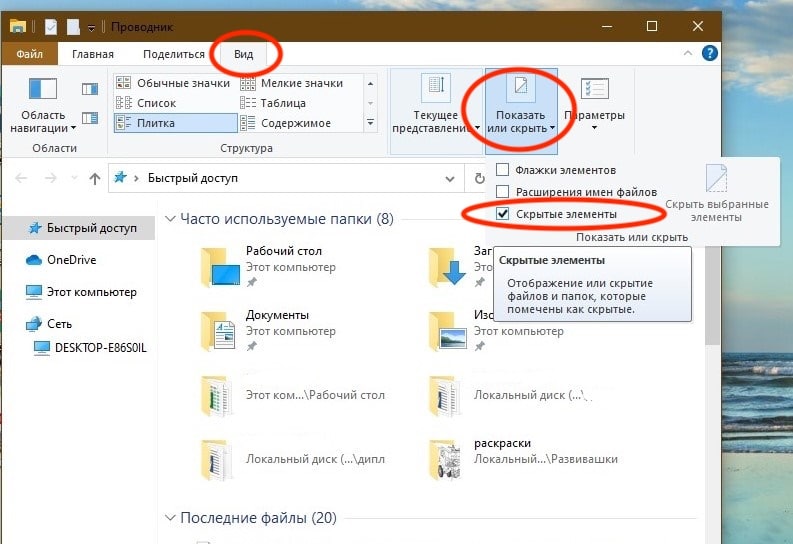Click the vertical scrollbar thumb

(712, 296)
